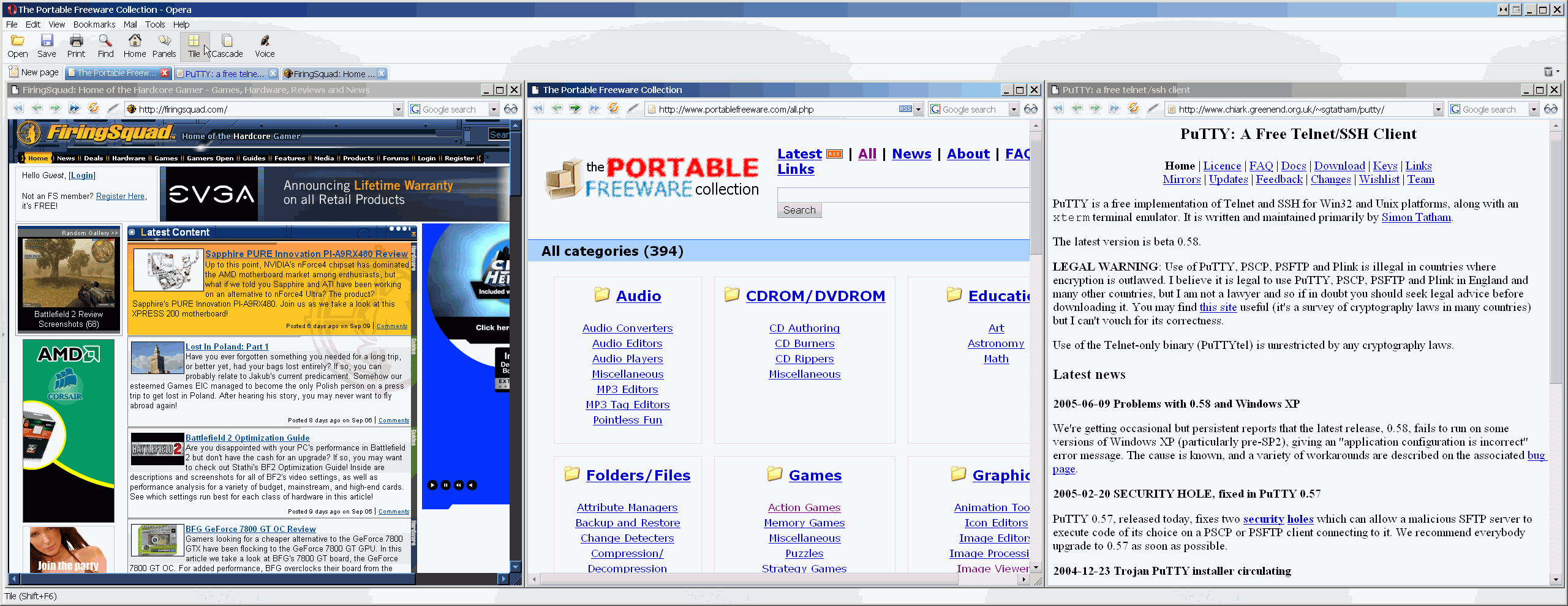Follow the Download link on PuTTY page
The image size is (1568, 606).
click(1340, 166)
